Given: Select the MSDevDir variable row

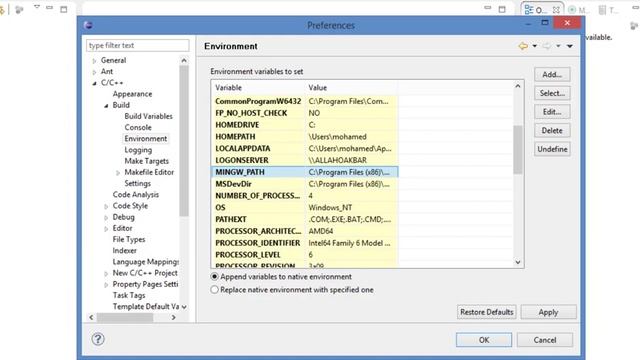Looking at the screenshot, I should tap(304, 184).
